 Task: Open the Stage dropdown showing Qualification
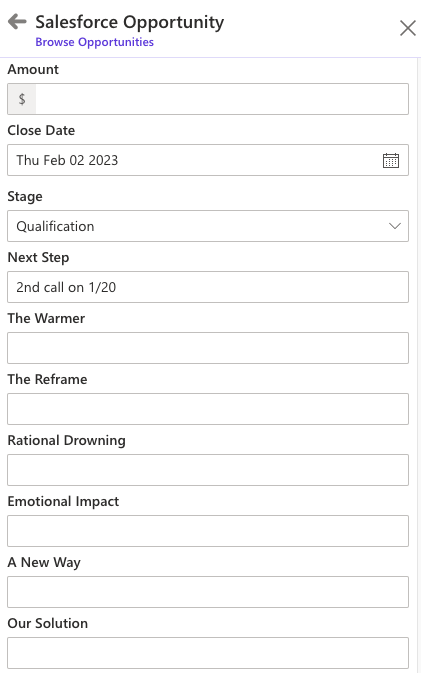click(x=208, y=226)
